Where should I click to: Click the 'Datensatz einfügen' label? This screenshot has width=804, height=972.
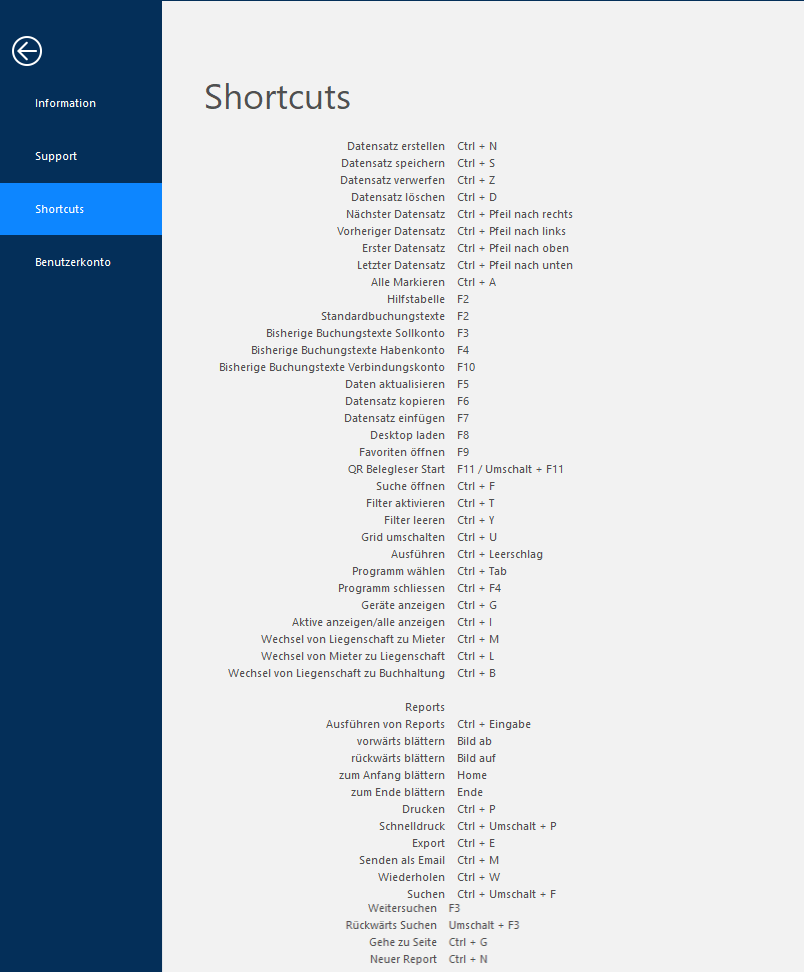coord(394,418)
